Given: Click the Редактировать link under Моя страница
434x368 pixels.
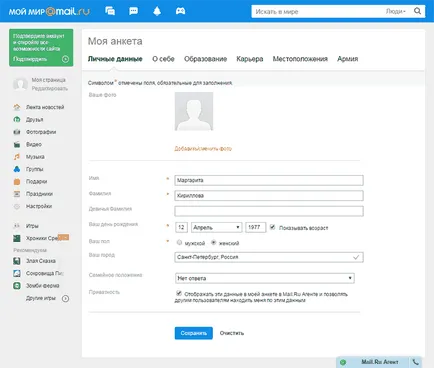Looking at the screenshot, I should tap(50, 88).
